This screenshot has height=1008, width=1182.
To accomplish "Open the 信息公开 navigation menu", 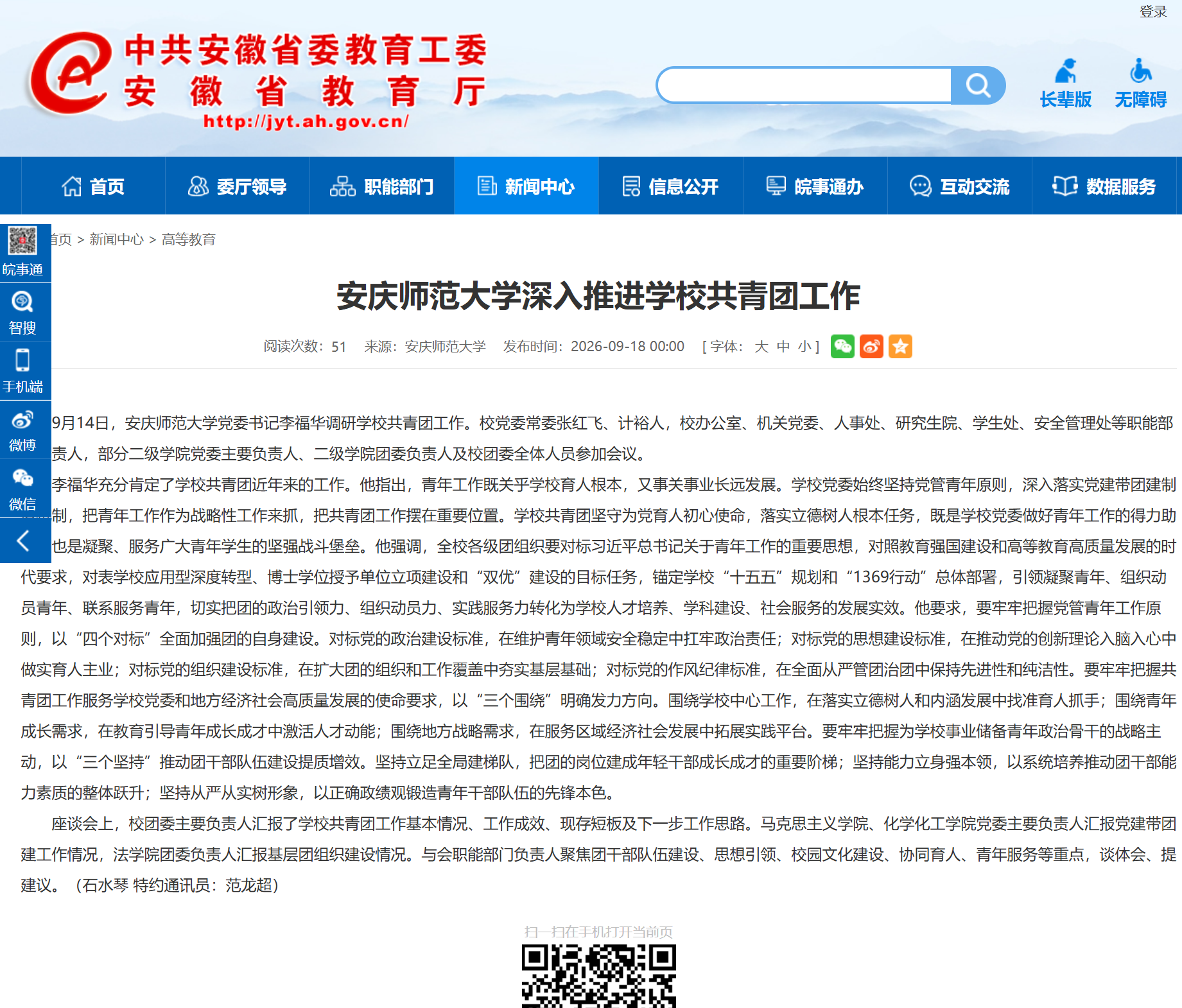I will click(671, 186).
